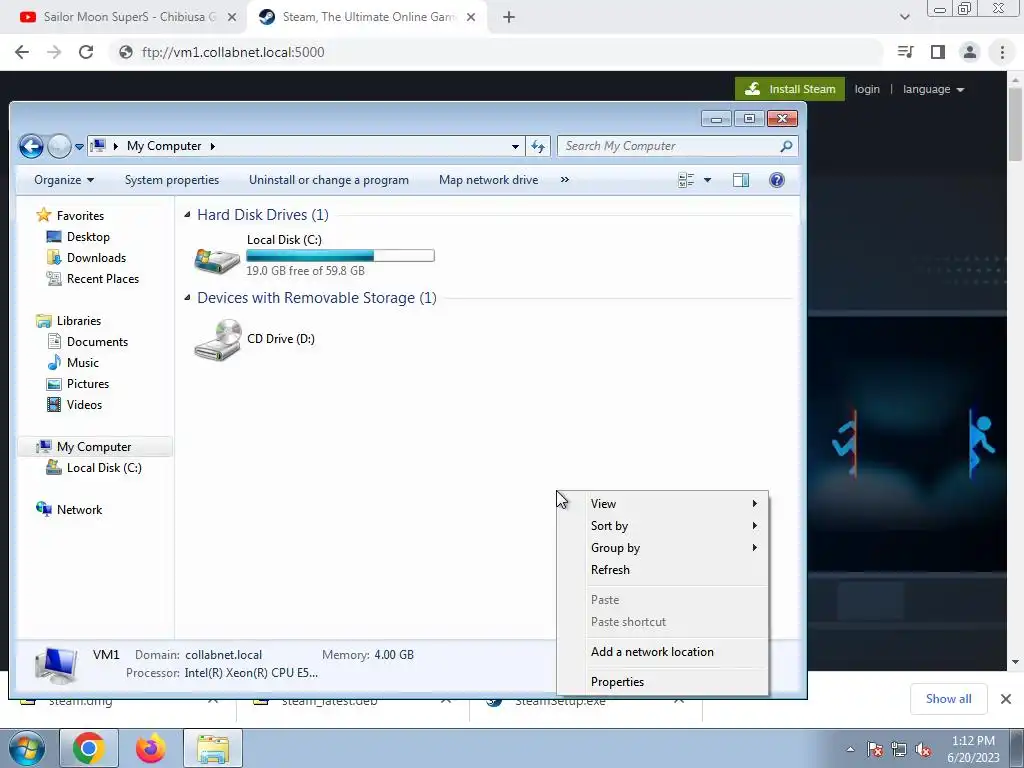Image resolution: width=1024 pixels, height=768 pixels.
Task: Click the Install Steam button
Action: tap(790, 89)
